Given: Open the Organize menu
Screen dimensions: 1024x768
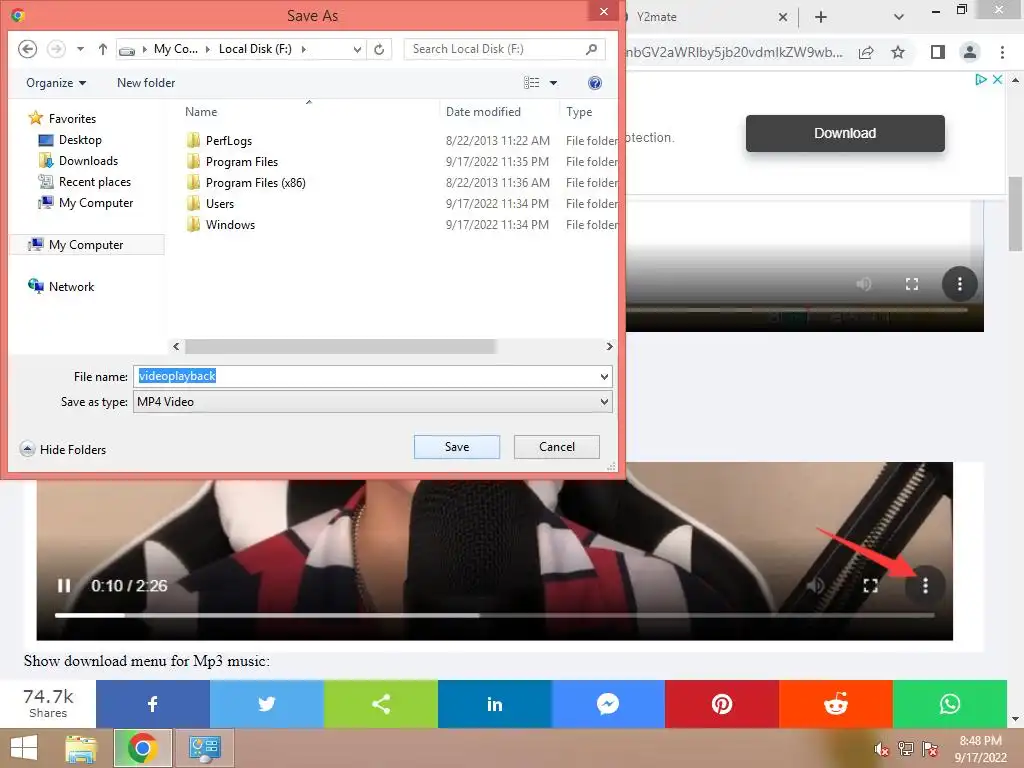Looking at the screenshot, I should click(x=56, y=83).
